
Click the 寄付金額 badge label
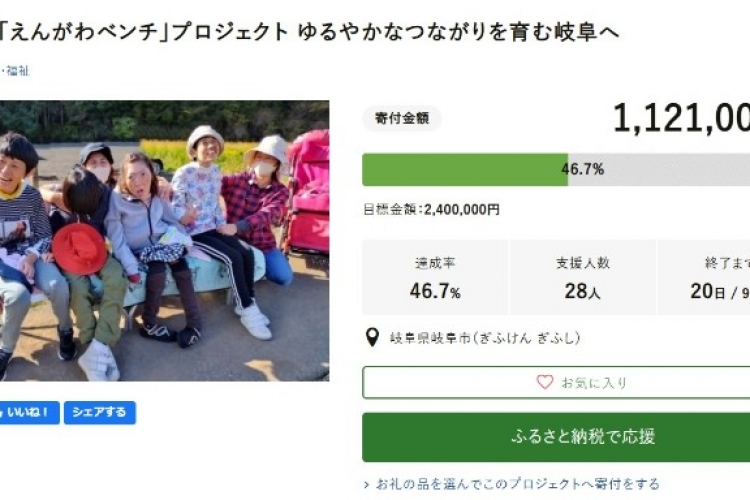(402, 118)
